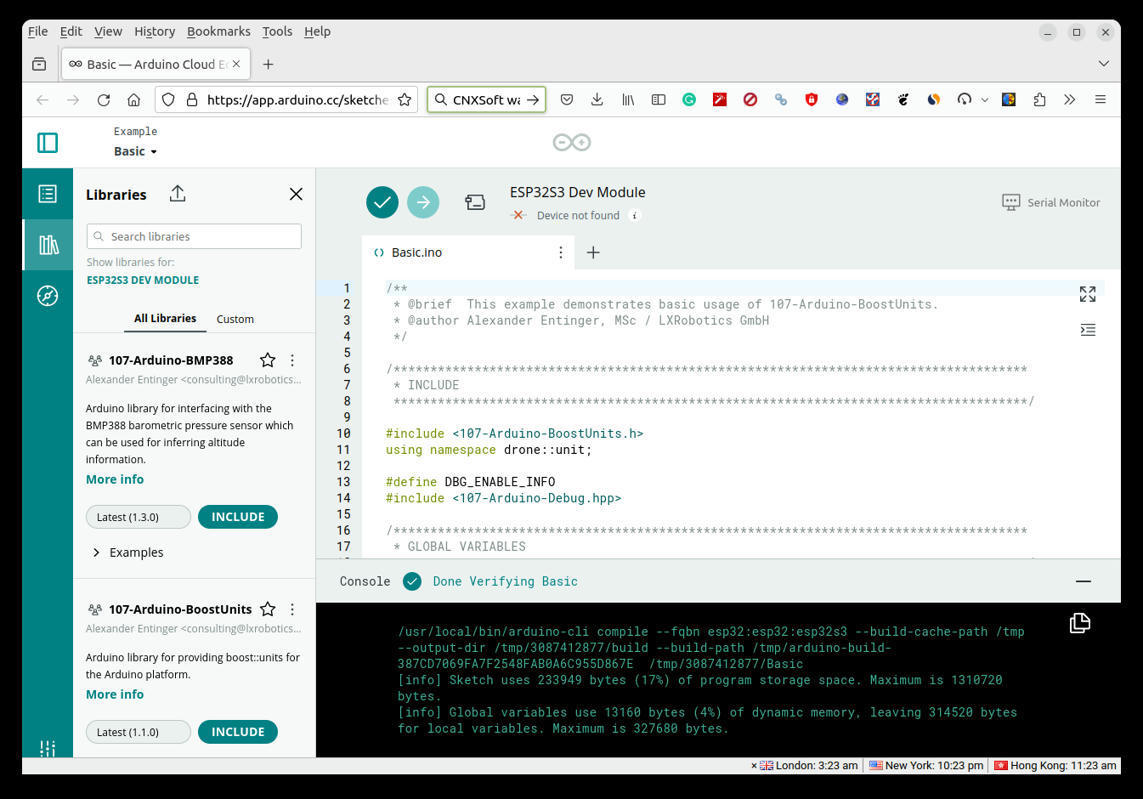This screenshot has width=1143, height=799.
Task: Expand the editor to fullscreen view
Action: [1088, 294]
